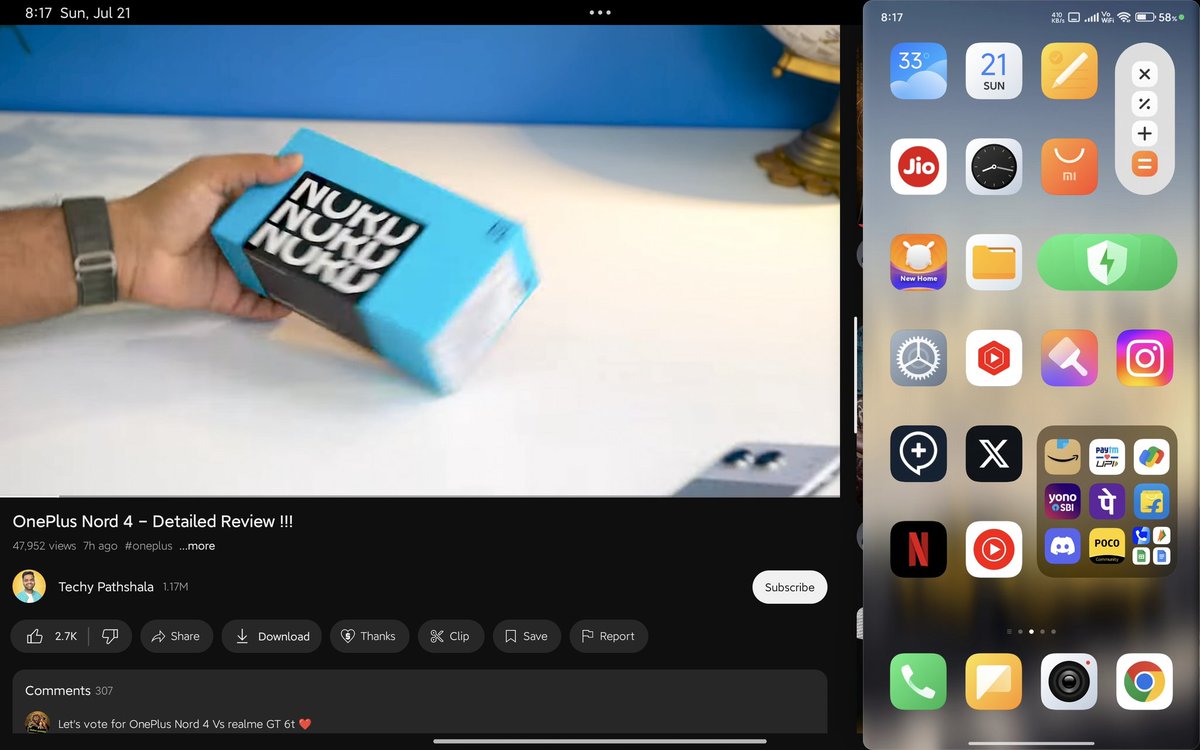Open the Themes paintbrush app
The width and height of the screenshot is (1200, 750).
(x=1069, y=358)
